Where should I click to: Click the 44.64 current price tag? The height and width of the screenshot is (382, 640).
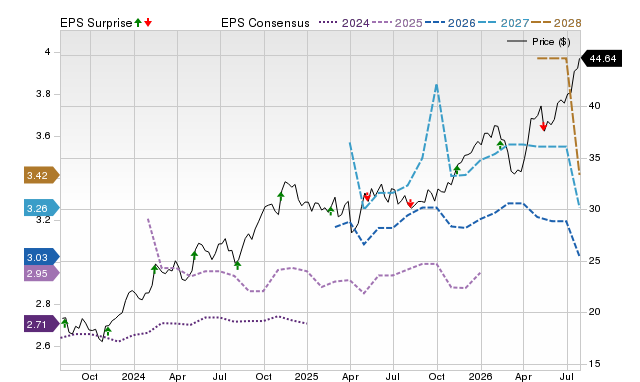(x=602, y=59)
